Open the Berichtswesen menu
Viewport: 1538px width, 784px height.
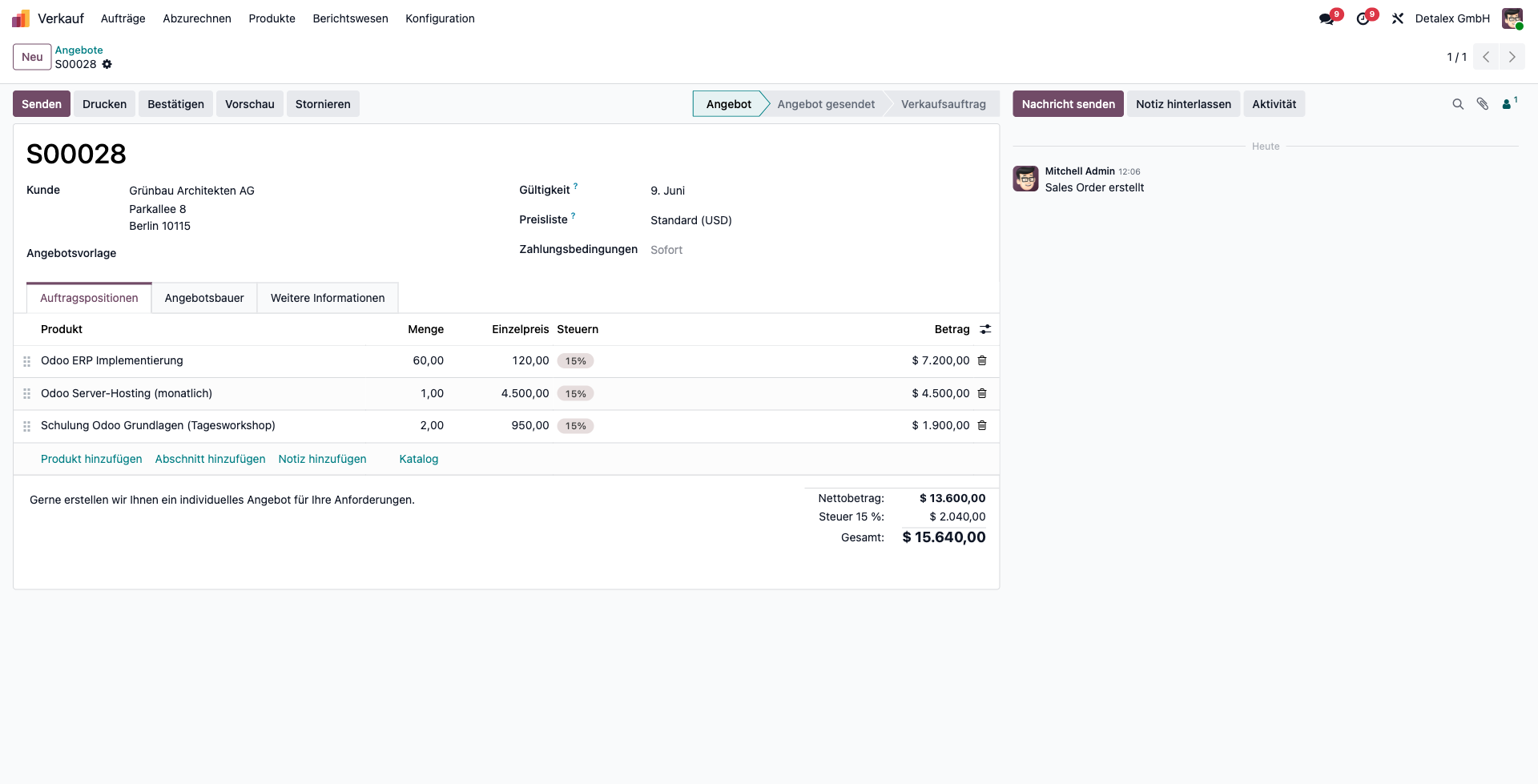tap(350, 18)
